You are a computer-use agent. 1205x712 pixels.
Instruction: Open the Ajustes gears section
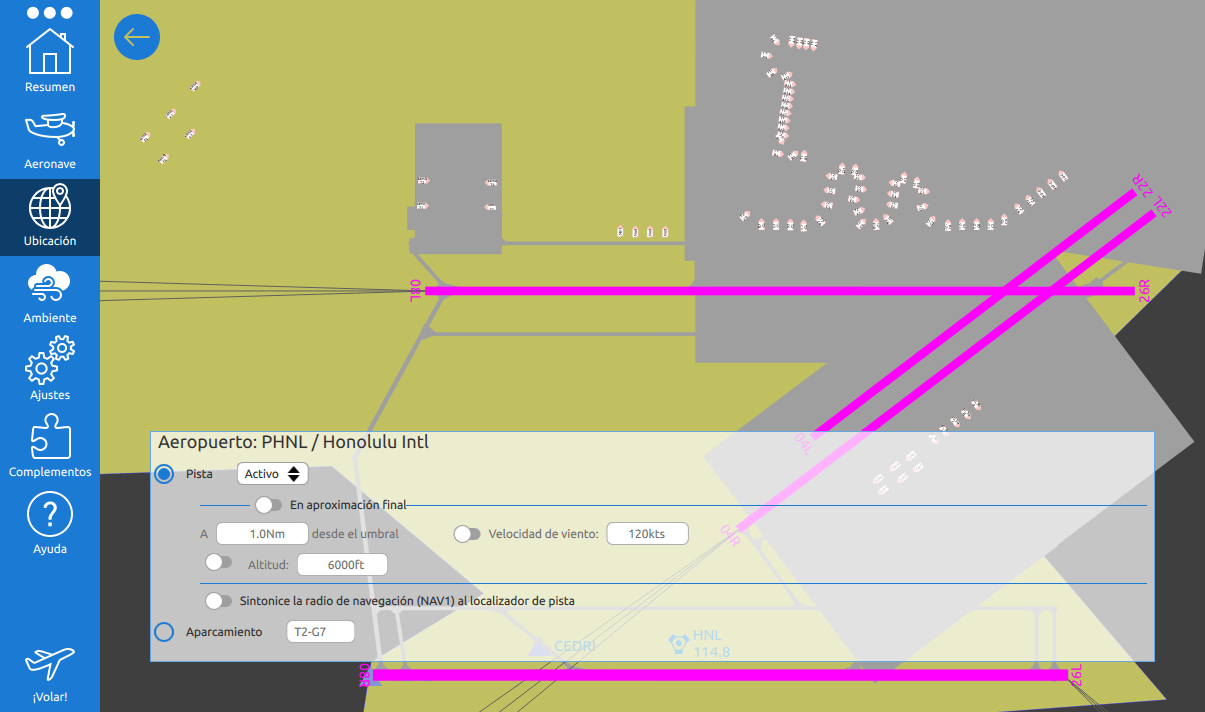click(x=50, y=371)
